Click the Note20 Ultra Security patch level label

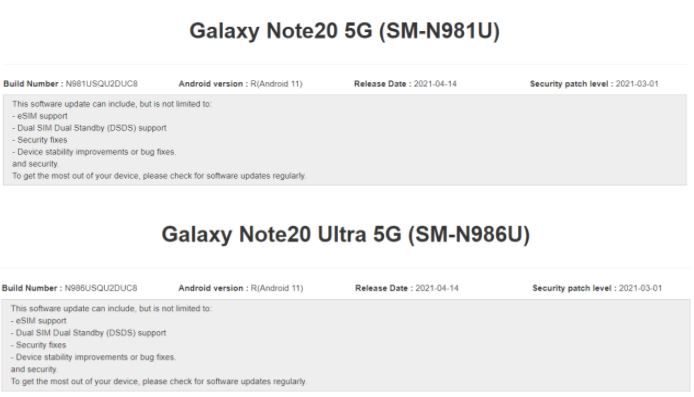click(572, 288)
